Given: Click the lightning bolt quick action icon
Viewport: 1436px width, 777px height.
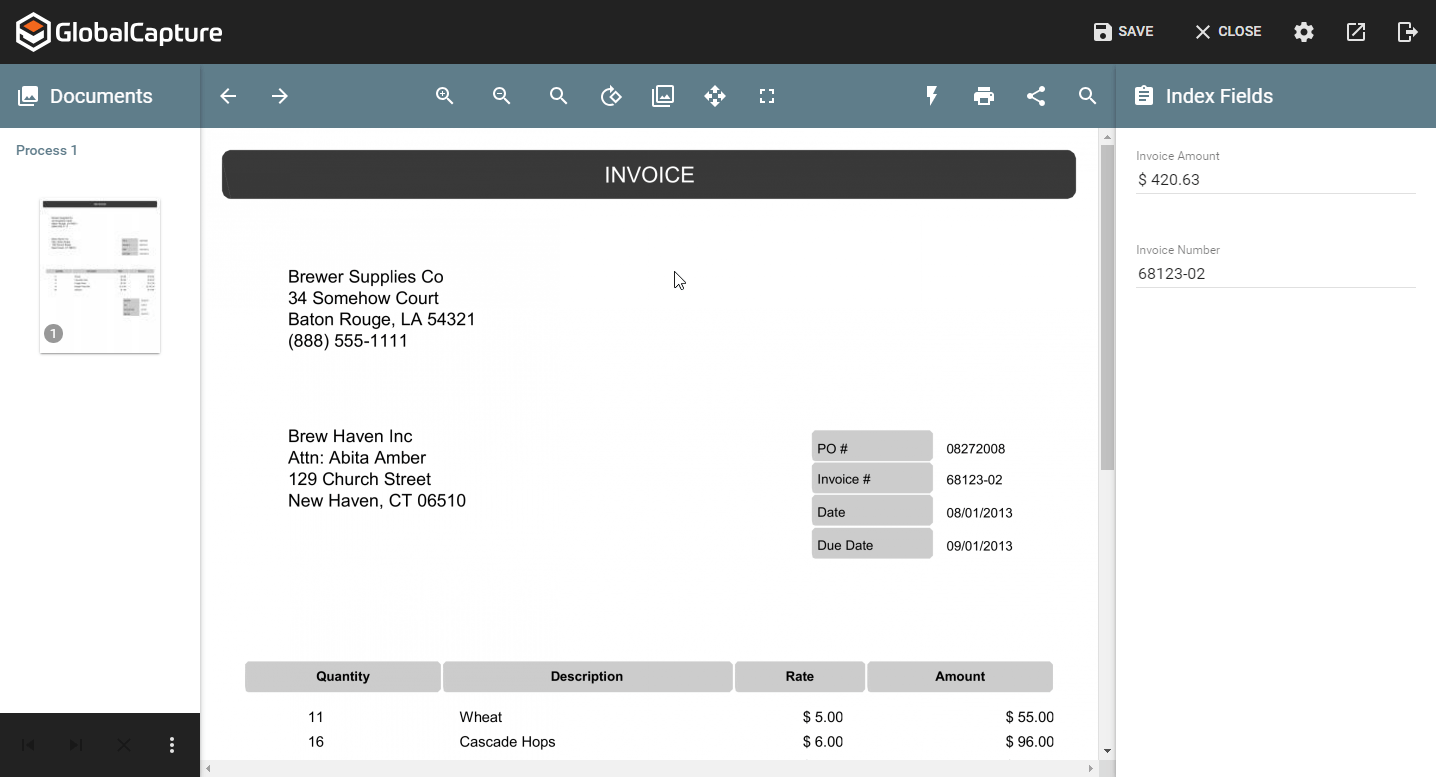Looking at the screenshot, I should click(932, 96).
